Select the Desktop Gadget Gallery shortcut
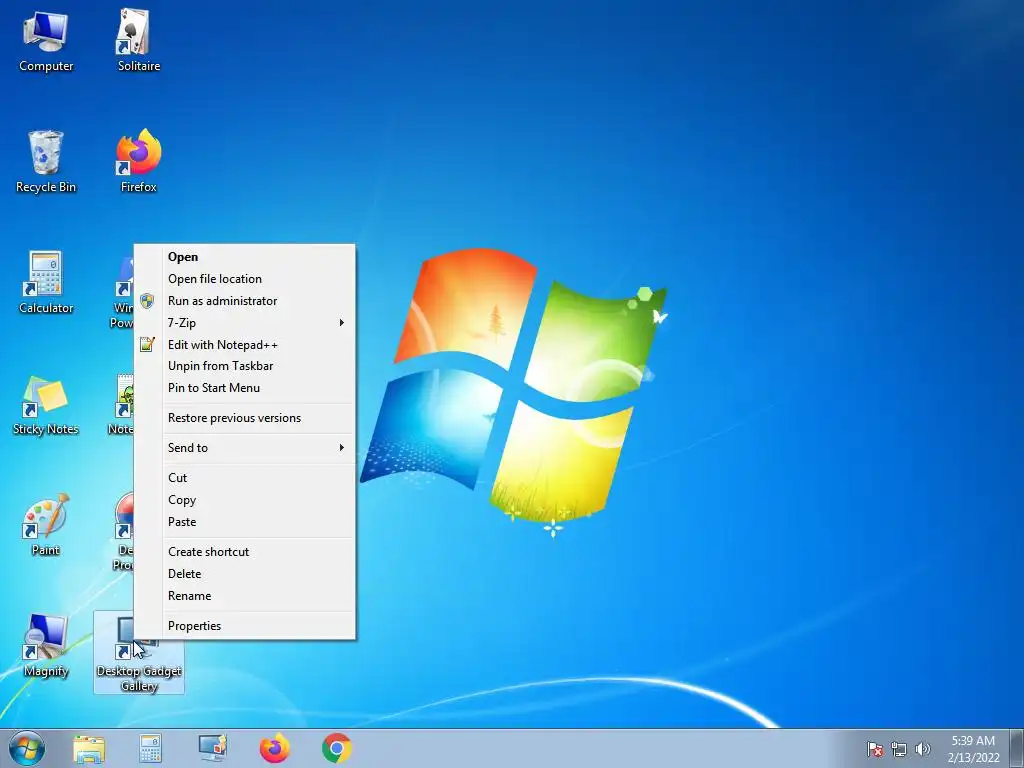Viewport: 1024px width, 768px height. click(138, 653)
